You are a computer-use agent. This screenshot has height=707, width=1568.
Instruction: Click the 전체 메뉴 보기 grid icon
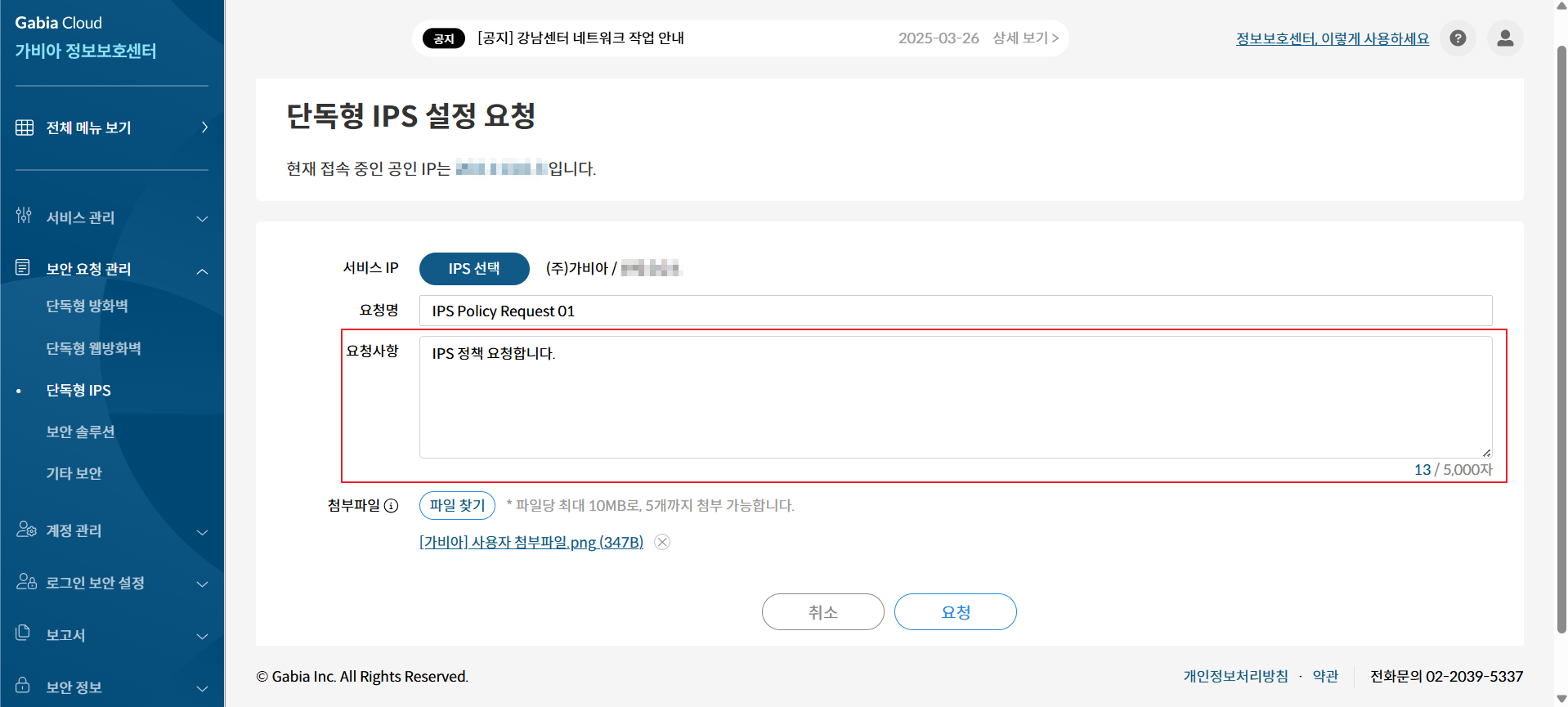click(25, 128)
